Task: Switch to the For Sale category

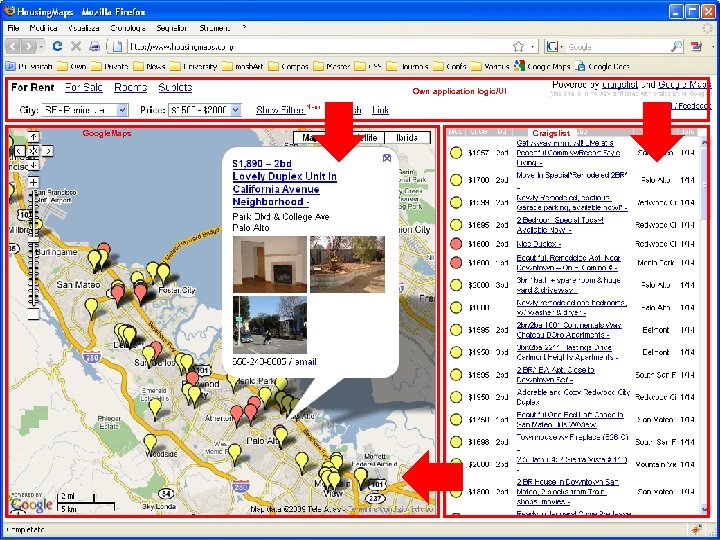Action: tap(84, 87)
